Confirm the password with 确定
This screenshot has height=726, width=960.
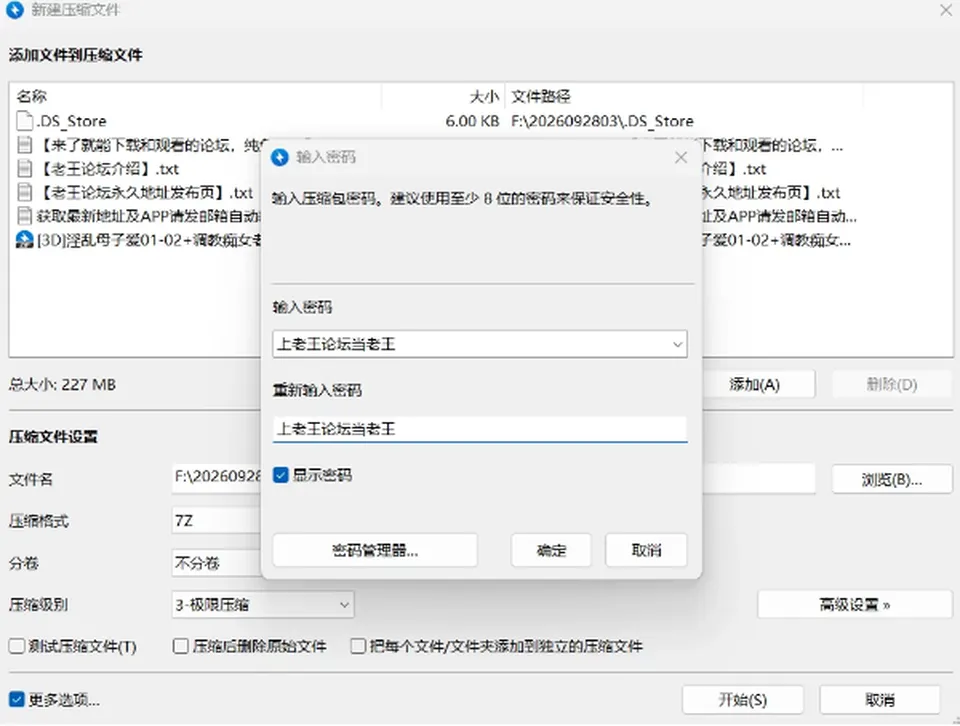point(551,550)
